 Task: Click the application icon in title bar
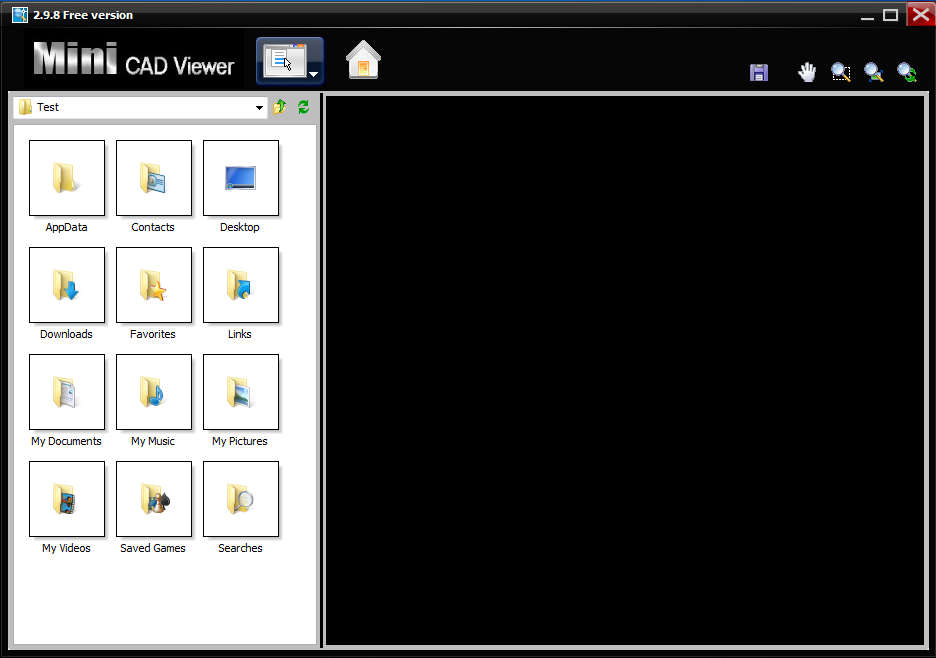(20, 15)
